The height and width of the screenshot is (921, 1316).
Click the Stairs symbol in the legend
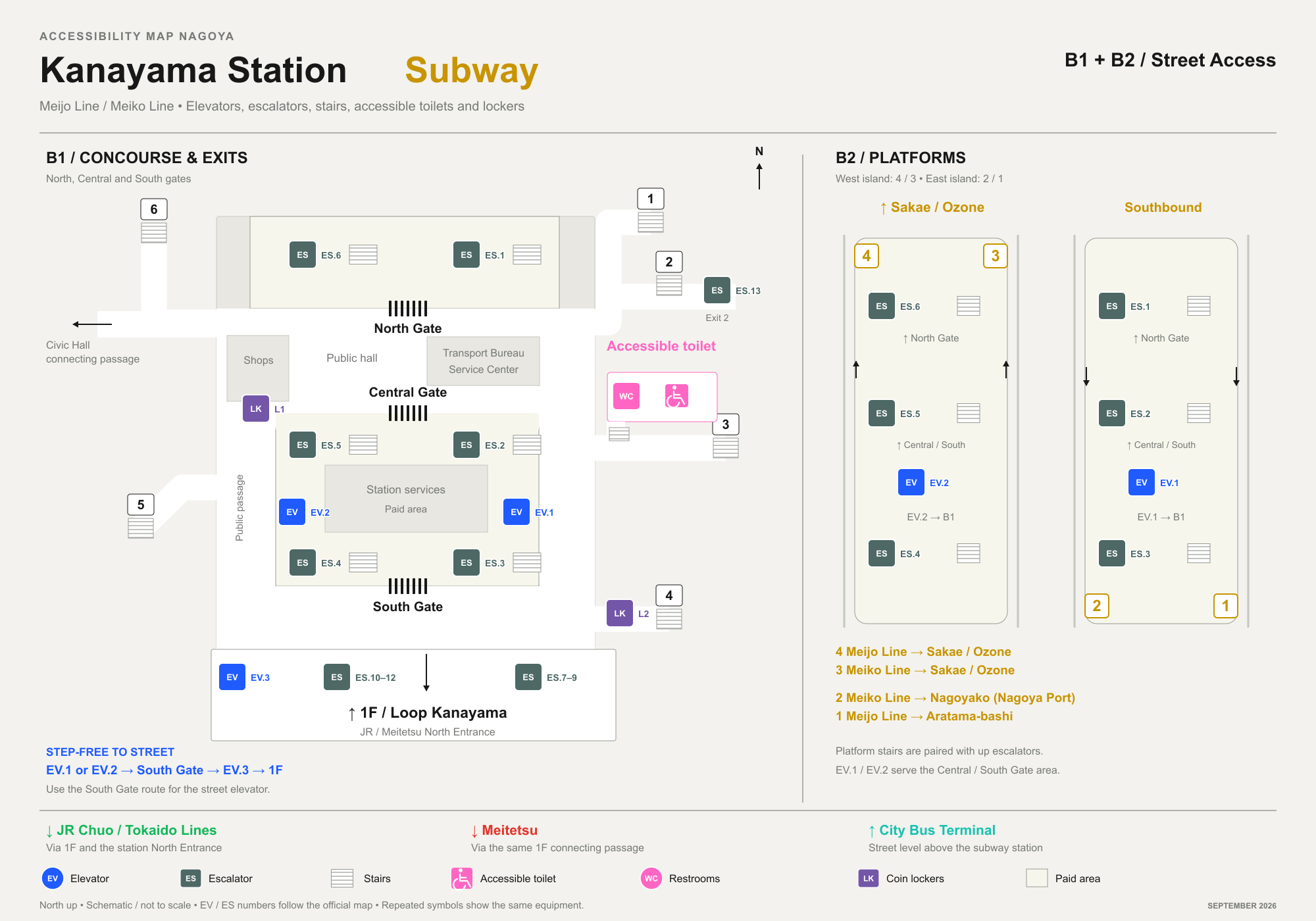pos(342,878)
